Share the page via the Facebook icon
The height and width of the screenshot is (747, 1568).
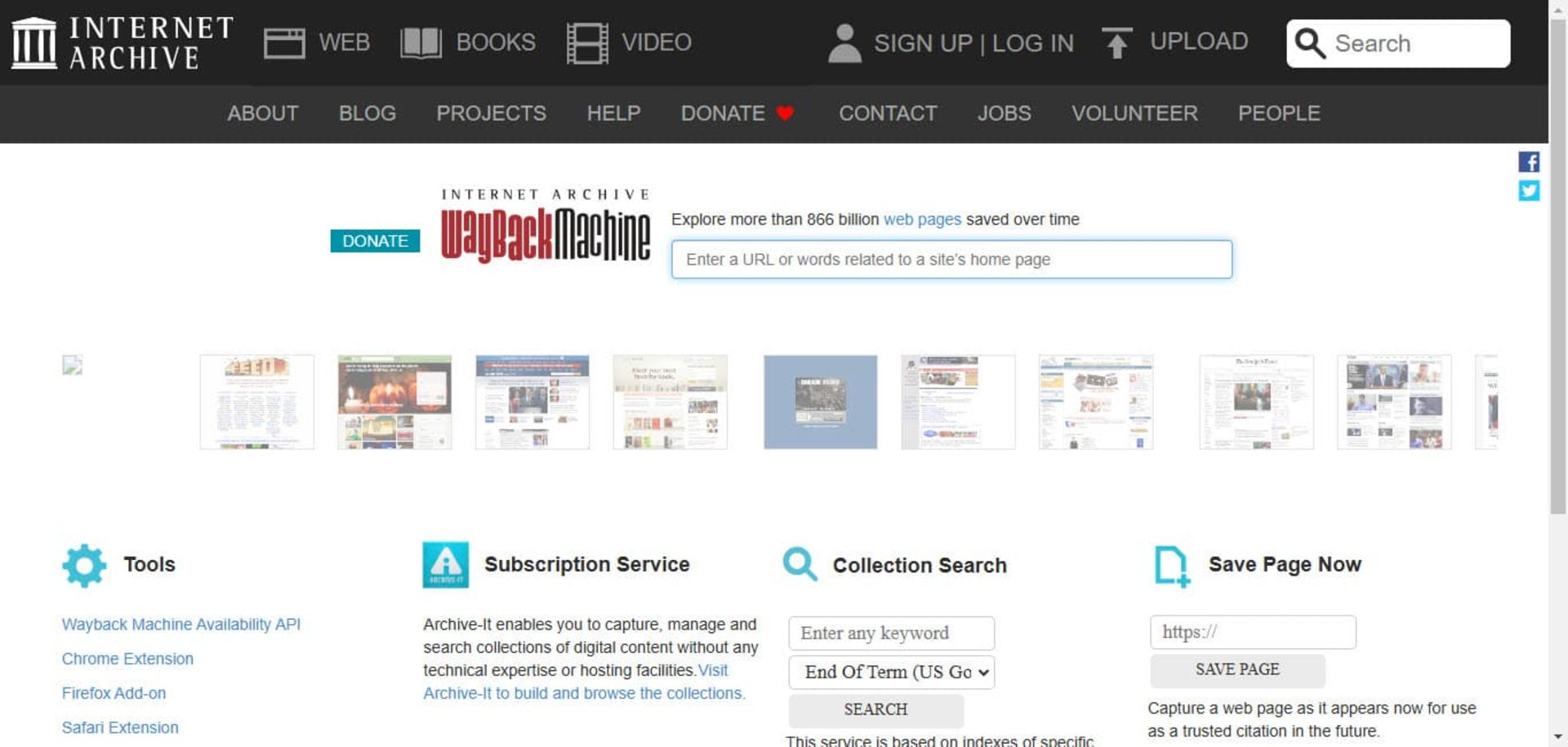click(1529, 162)
